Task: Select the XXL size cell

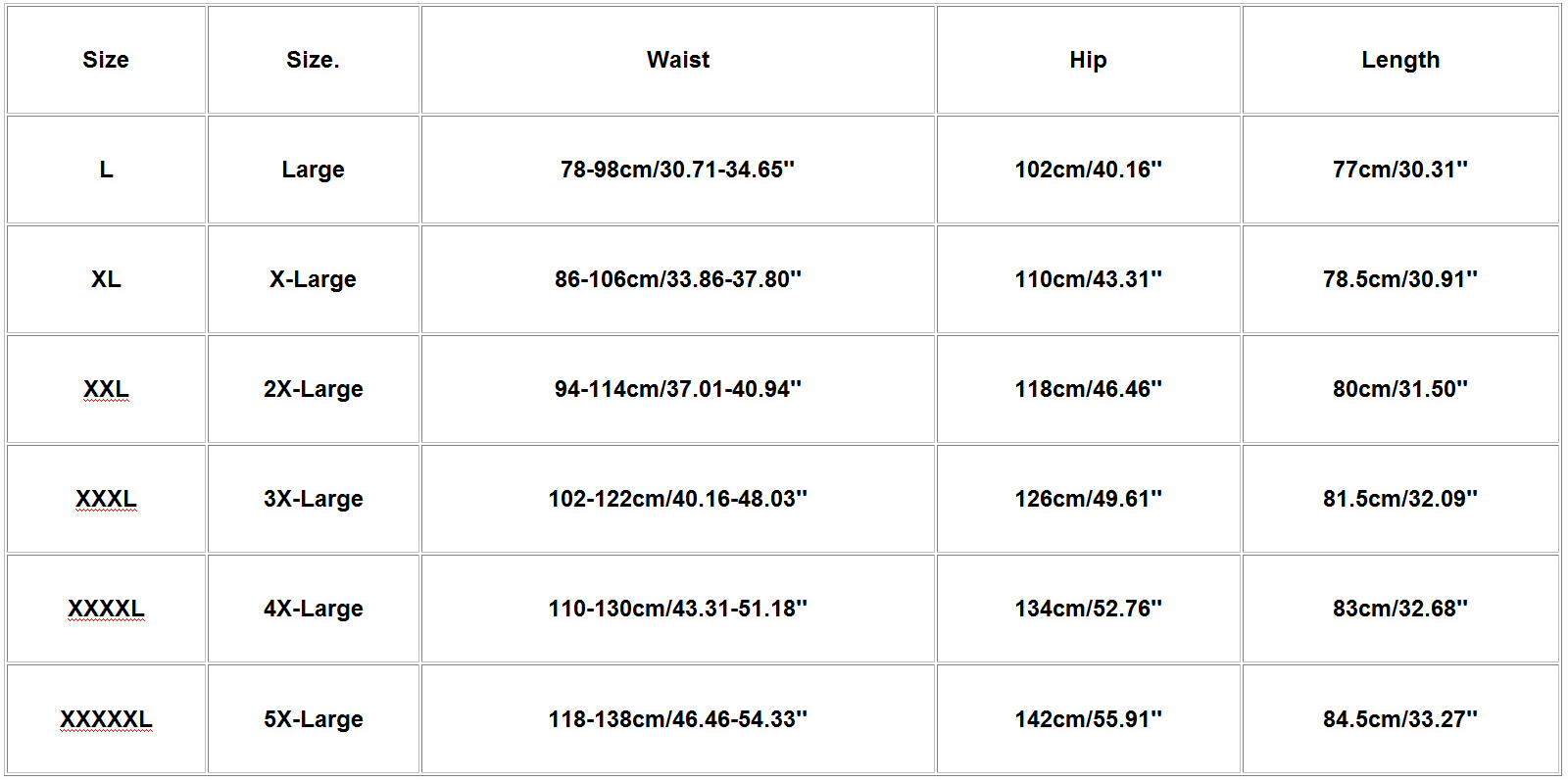Action: click(x=106, y=389)
